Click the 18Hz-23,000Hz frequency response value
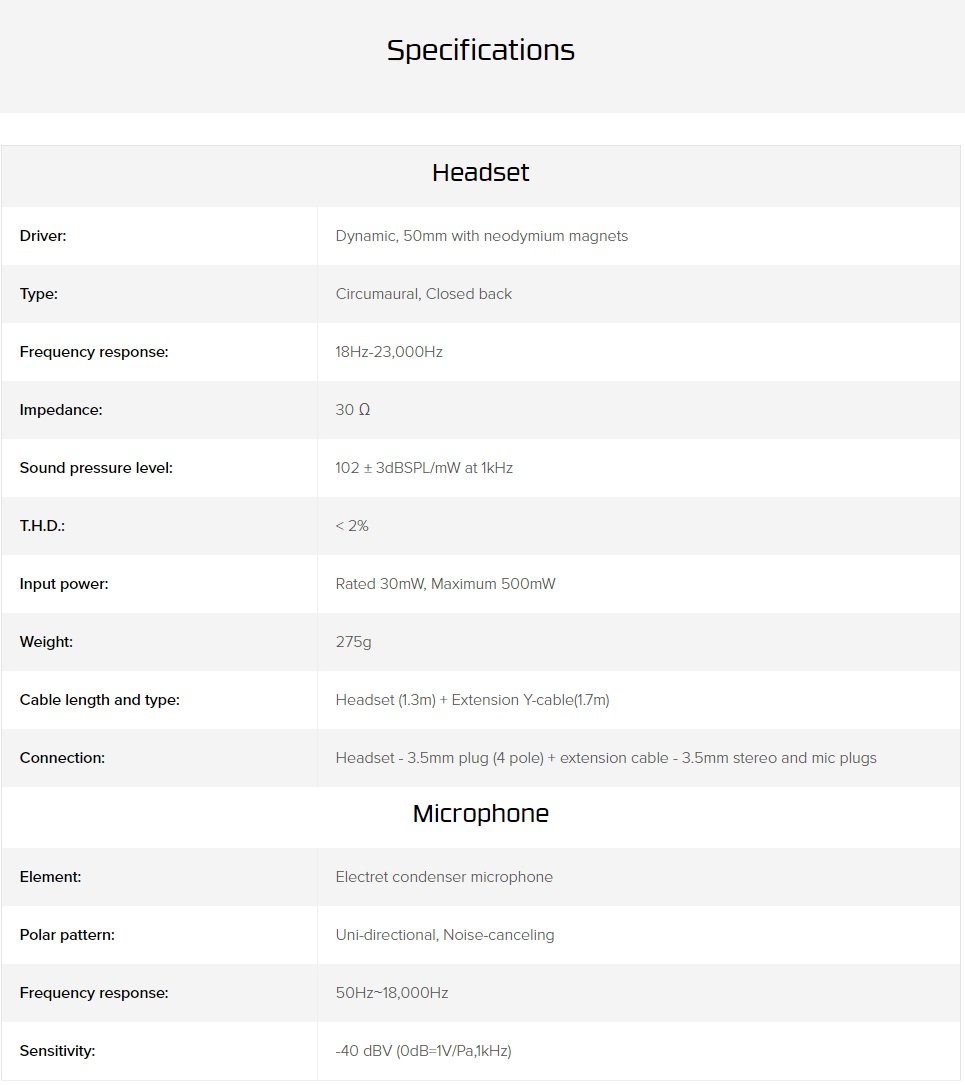The image size is (965, 1085). [389, 352]
